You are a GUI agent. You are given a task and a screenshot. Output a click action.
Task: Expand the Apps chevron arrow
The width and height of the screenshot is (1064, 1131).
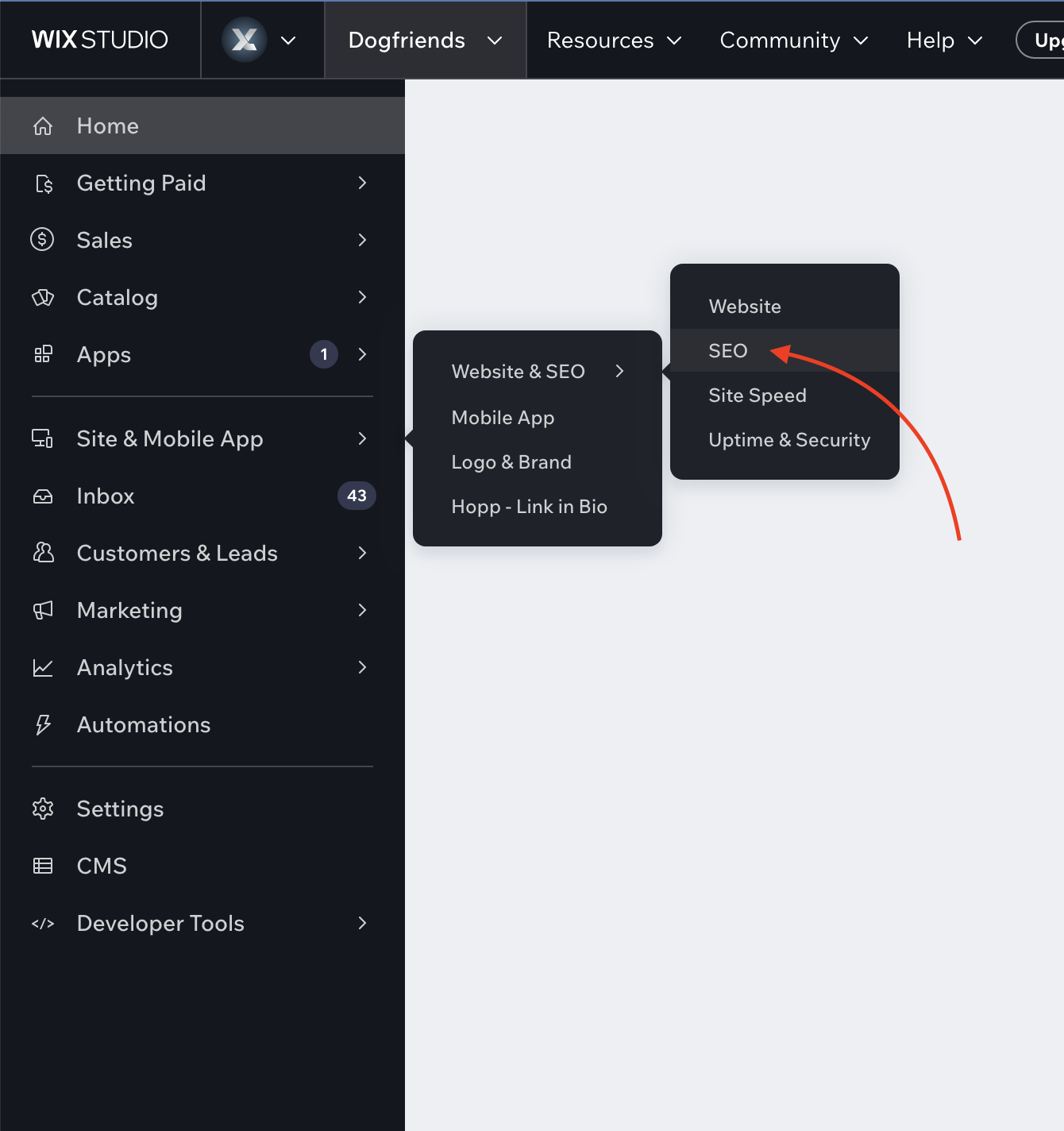click(362, 354)
